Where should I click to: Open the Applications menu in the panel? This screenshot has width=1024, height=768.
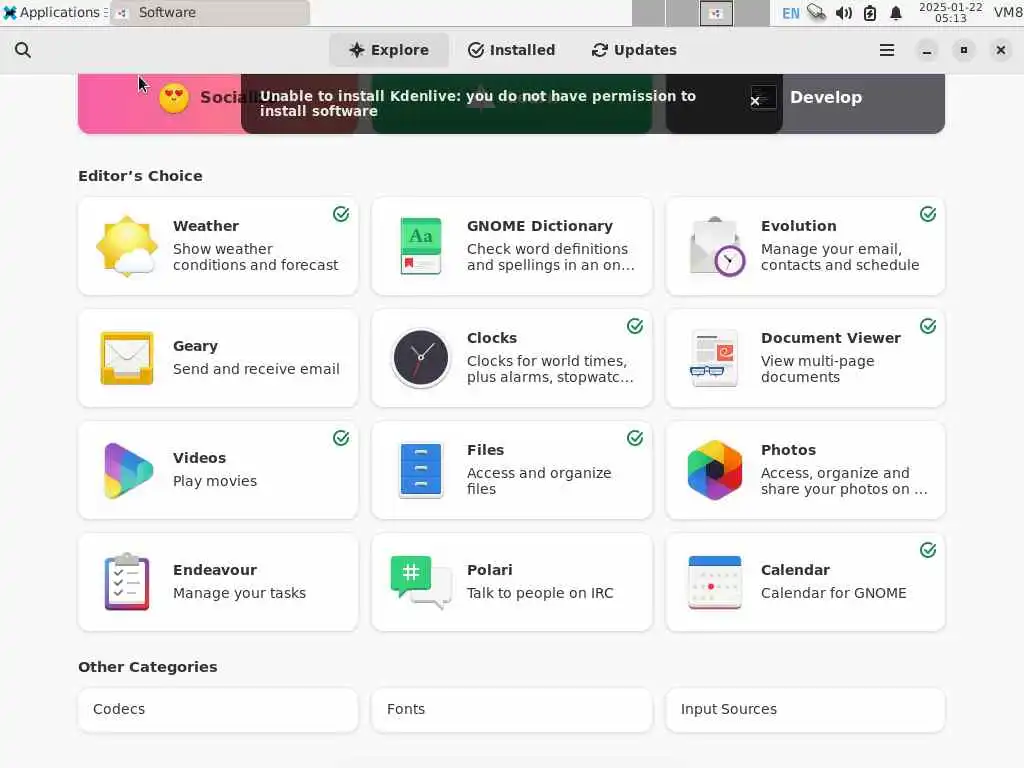pyautogui.click(x=55, y=12)
